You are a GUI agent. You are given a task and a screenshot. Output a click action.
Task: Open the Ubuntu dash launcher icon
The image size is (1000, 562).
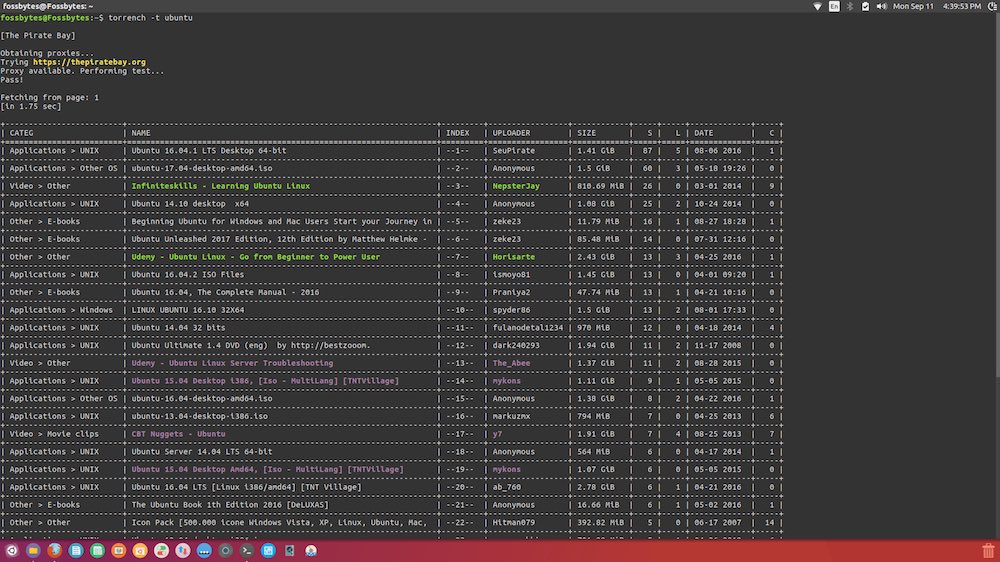coord(12,551)
